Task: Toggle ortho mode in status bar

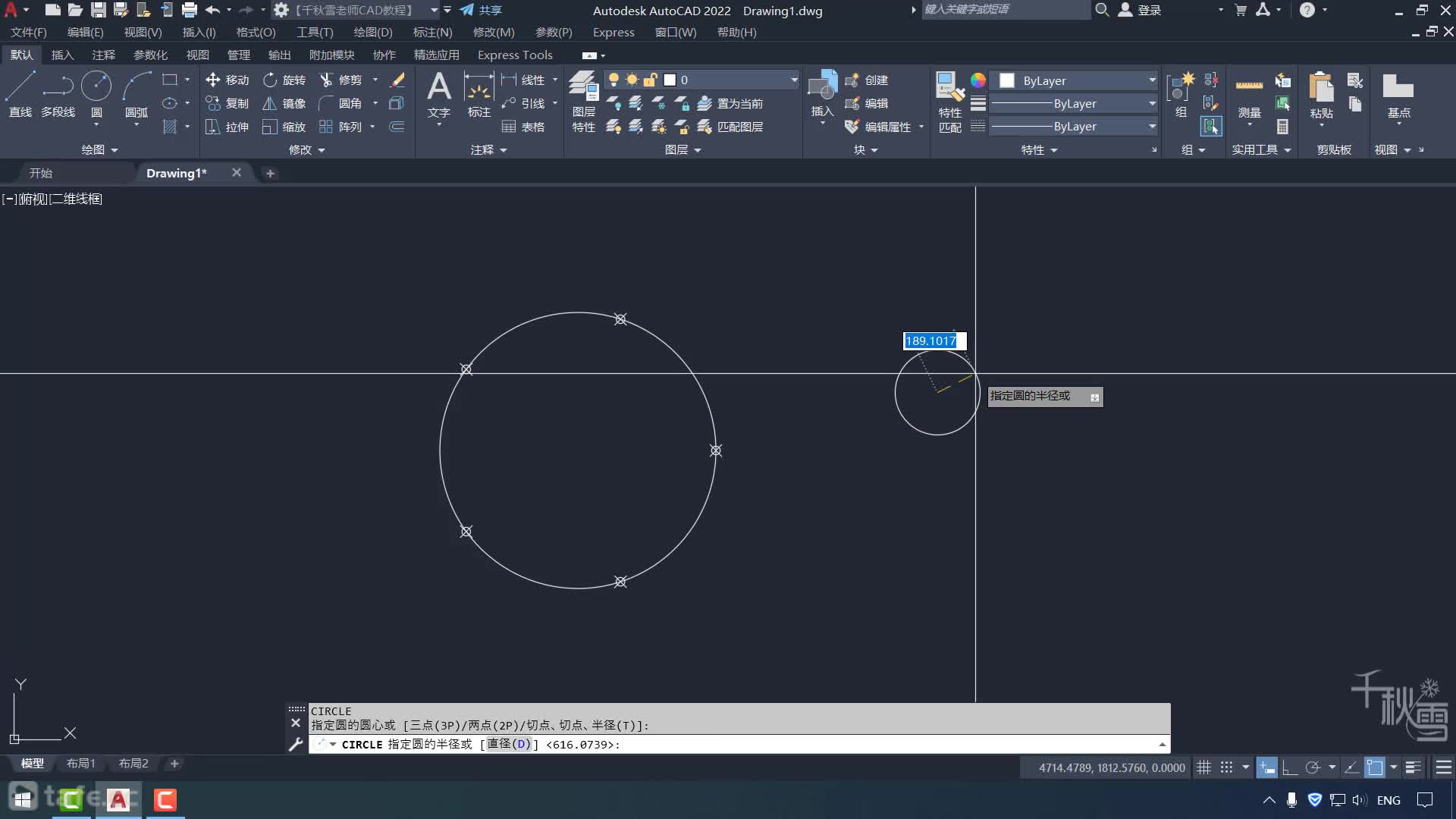Action: 1290,767
